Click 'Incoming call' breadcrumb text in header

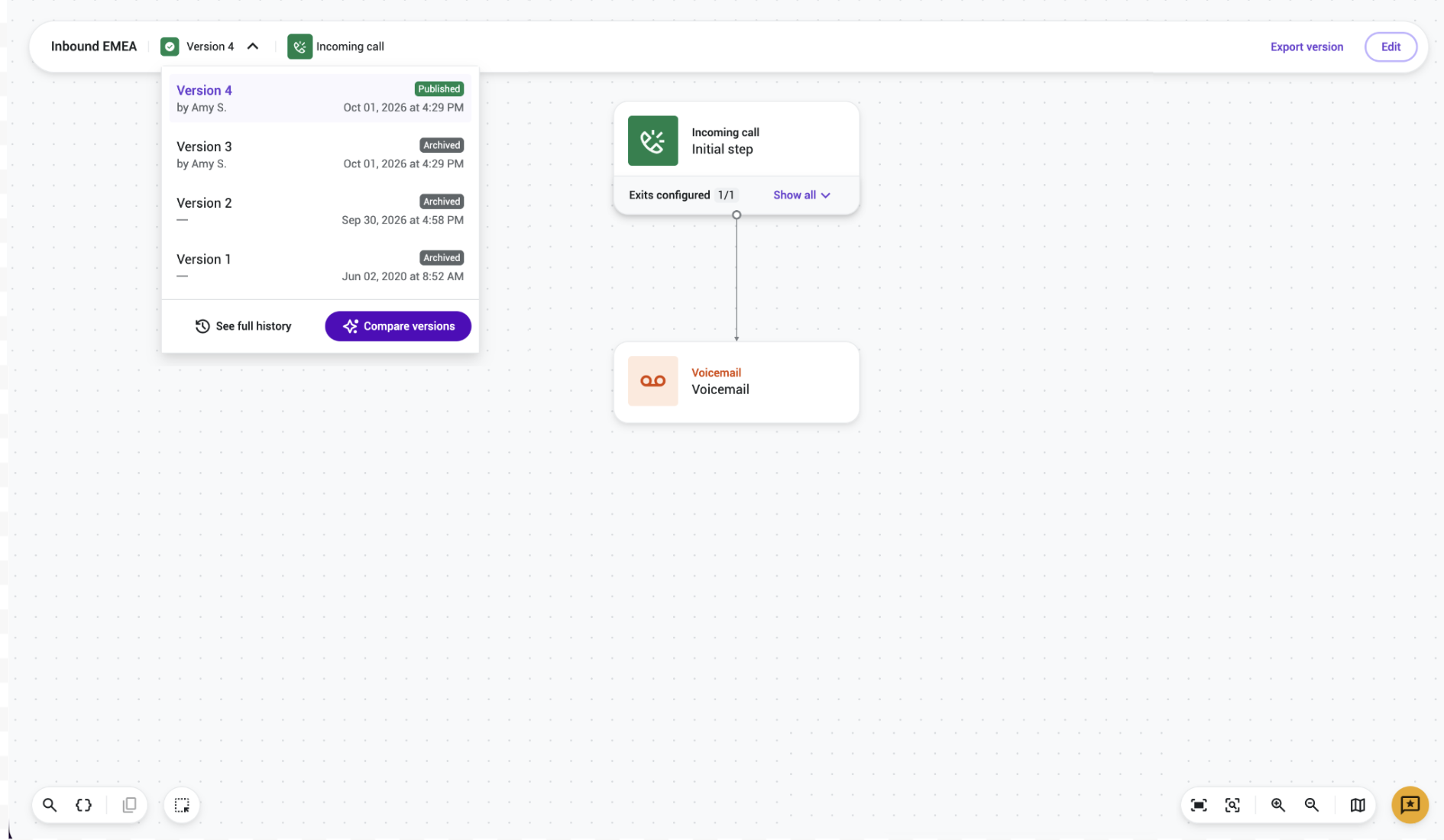[x=350, y=47]
